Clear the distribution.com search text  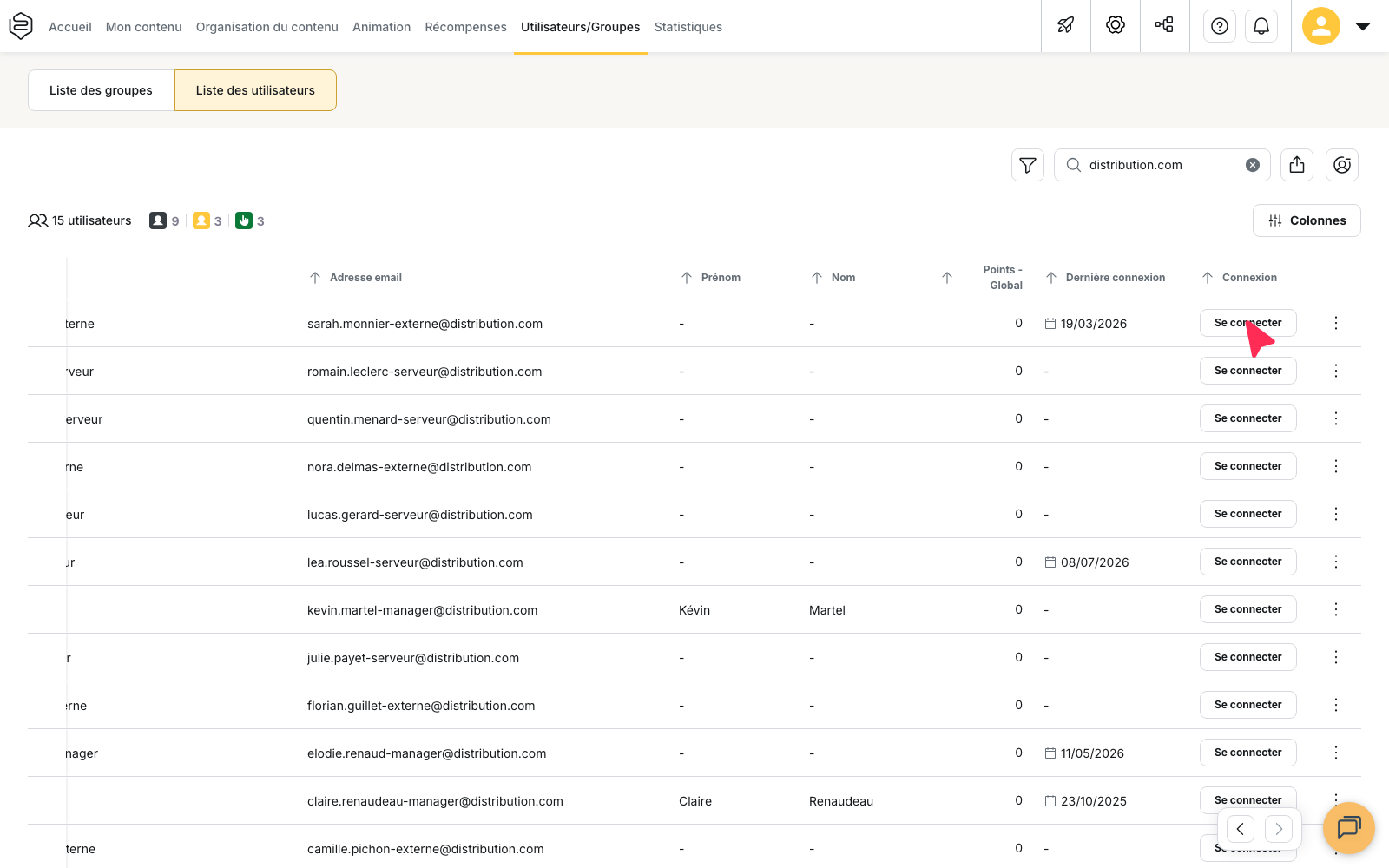coord(1253,165)
